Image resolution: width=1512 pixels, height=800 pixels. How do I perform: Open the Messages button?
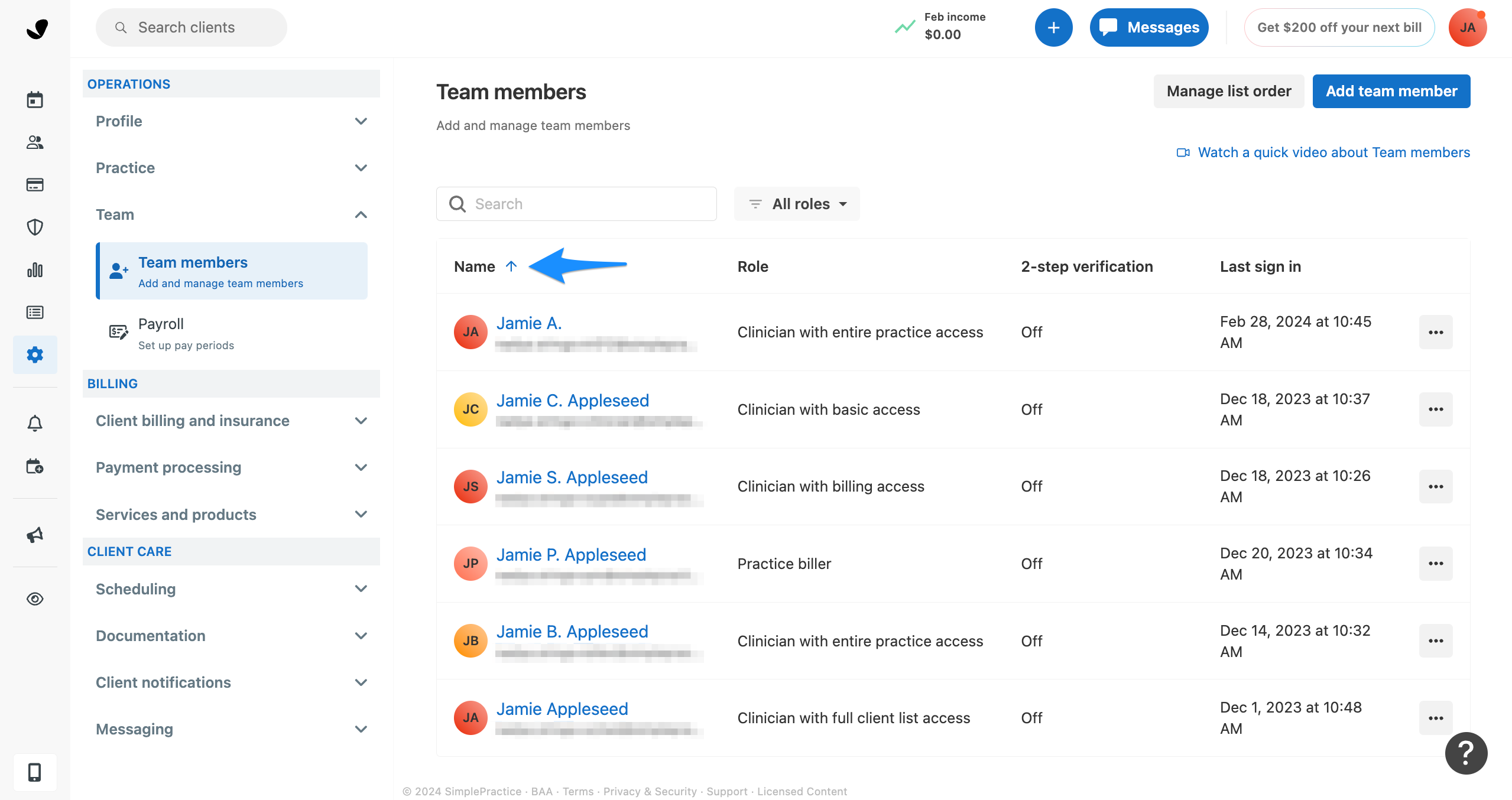click(1149, 28)
